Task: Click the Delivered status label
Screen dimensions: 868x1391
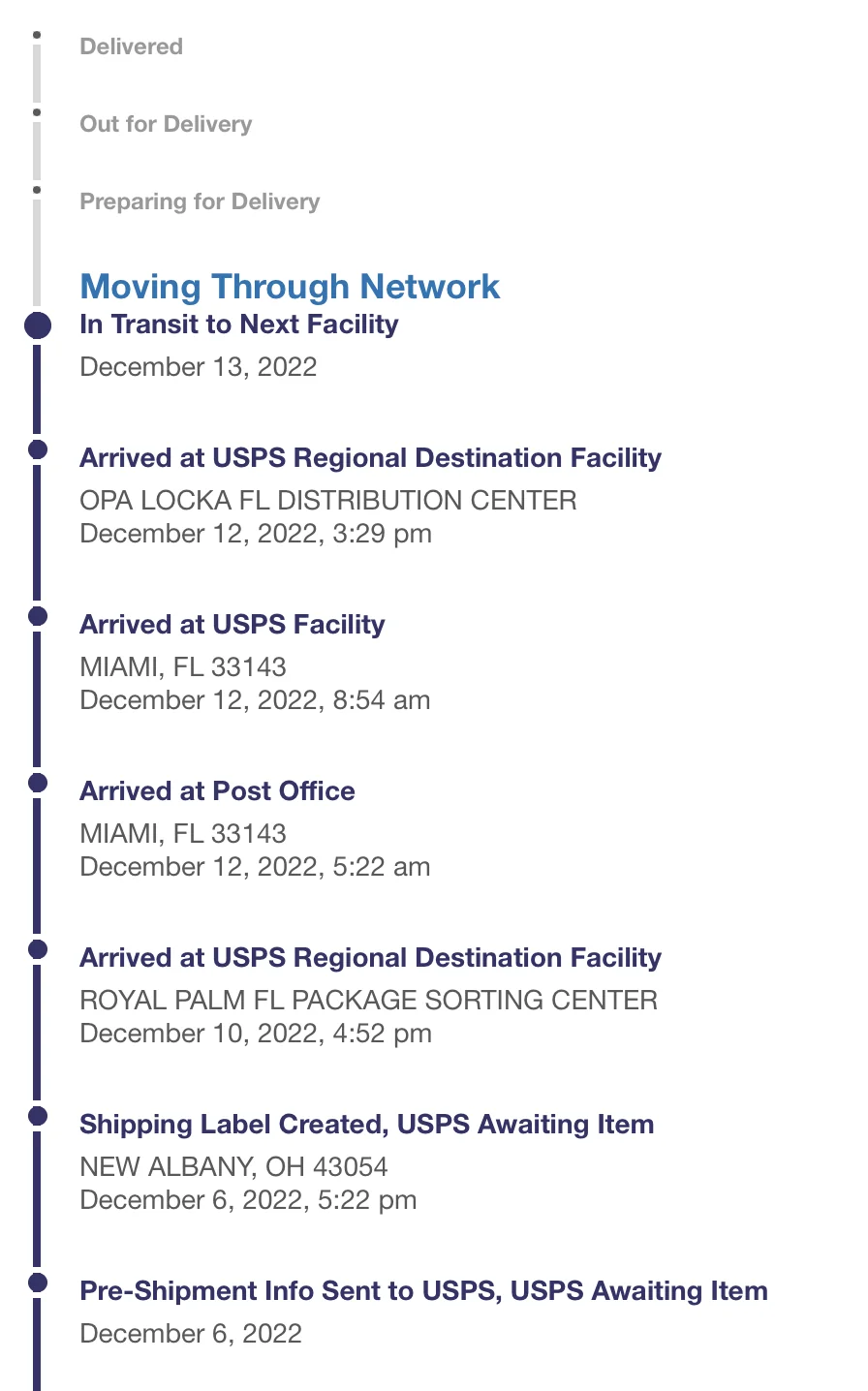Action: coord(131,46)
